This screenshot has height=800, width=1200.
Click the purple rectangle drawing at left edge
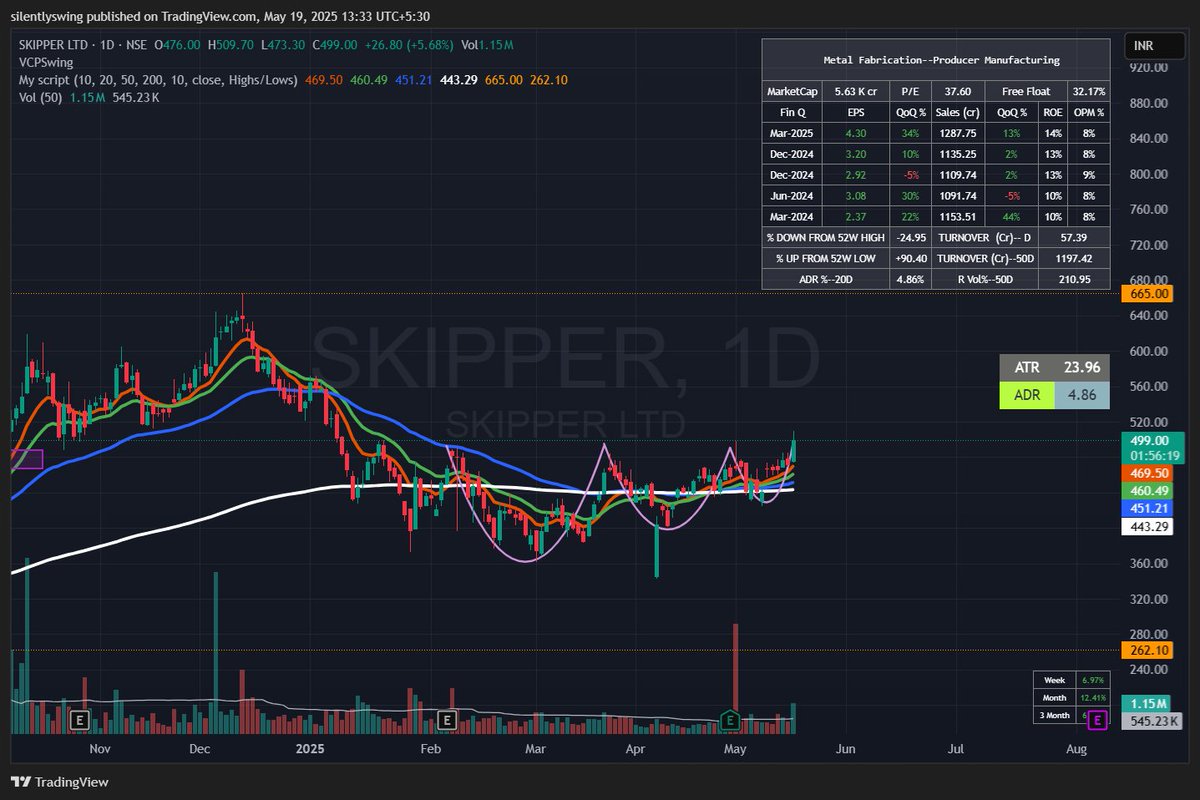[27, 459]
